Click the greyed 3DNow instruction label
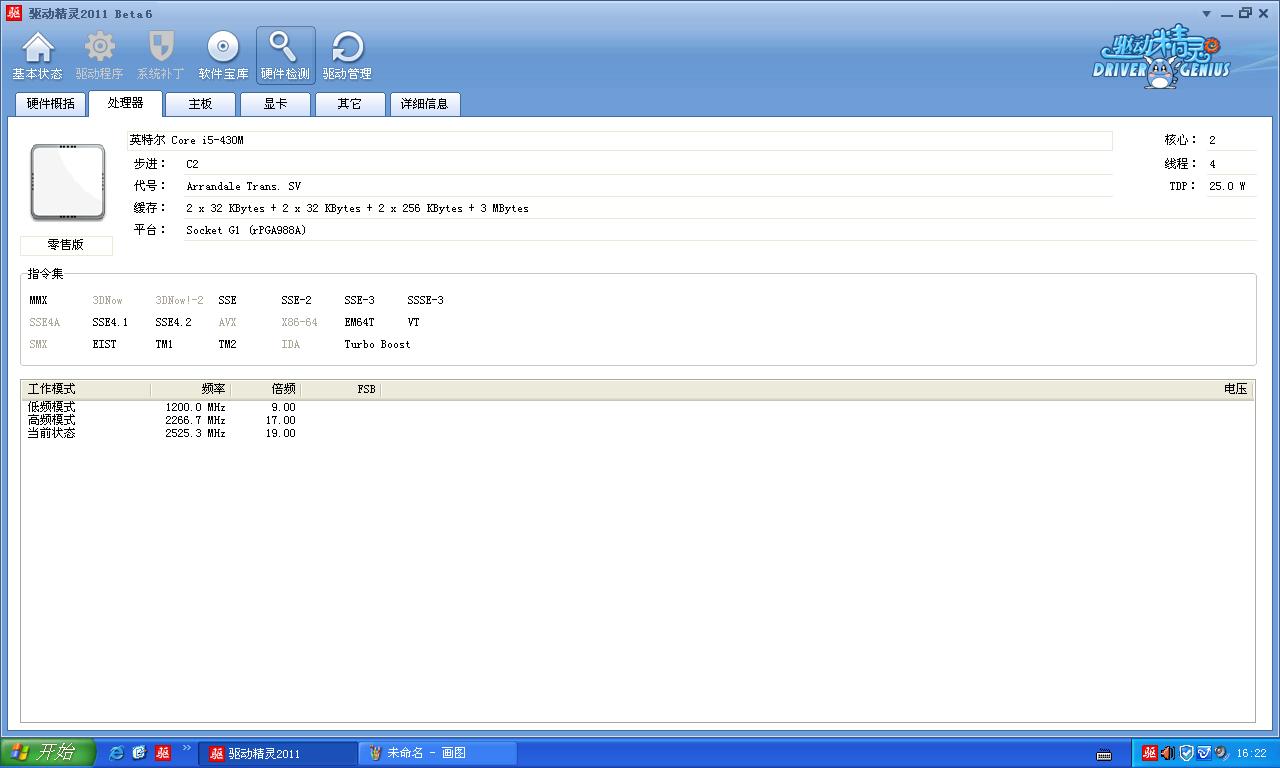The height and width of the screenshot is (768, 1280). coord(107,300)
